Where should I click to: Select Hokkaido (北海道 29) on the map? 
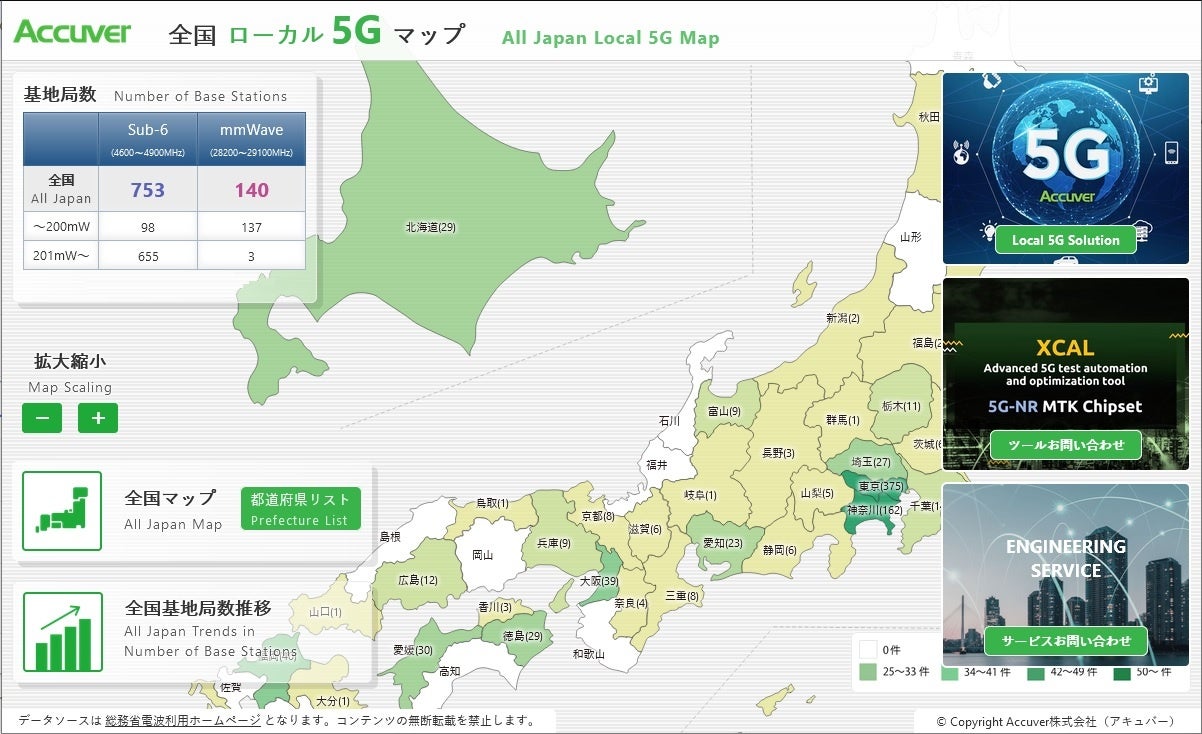click(x=430, y=227)
